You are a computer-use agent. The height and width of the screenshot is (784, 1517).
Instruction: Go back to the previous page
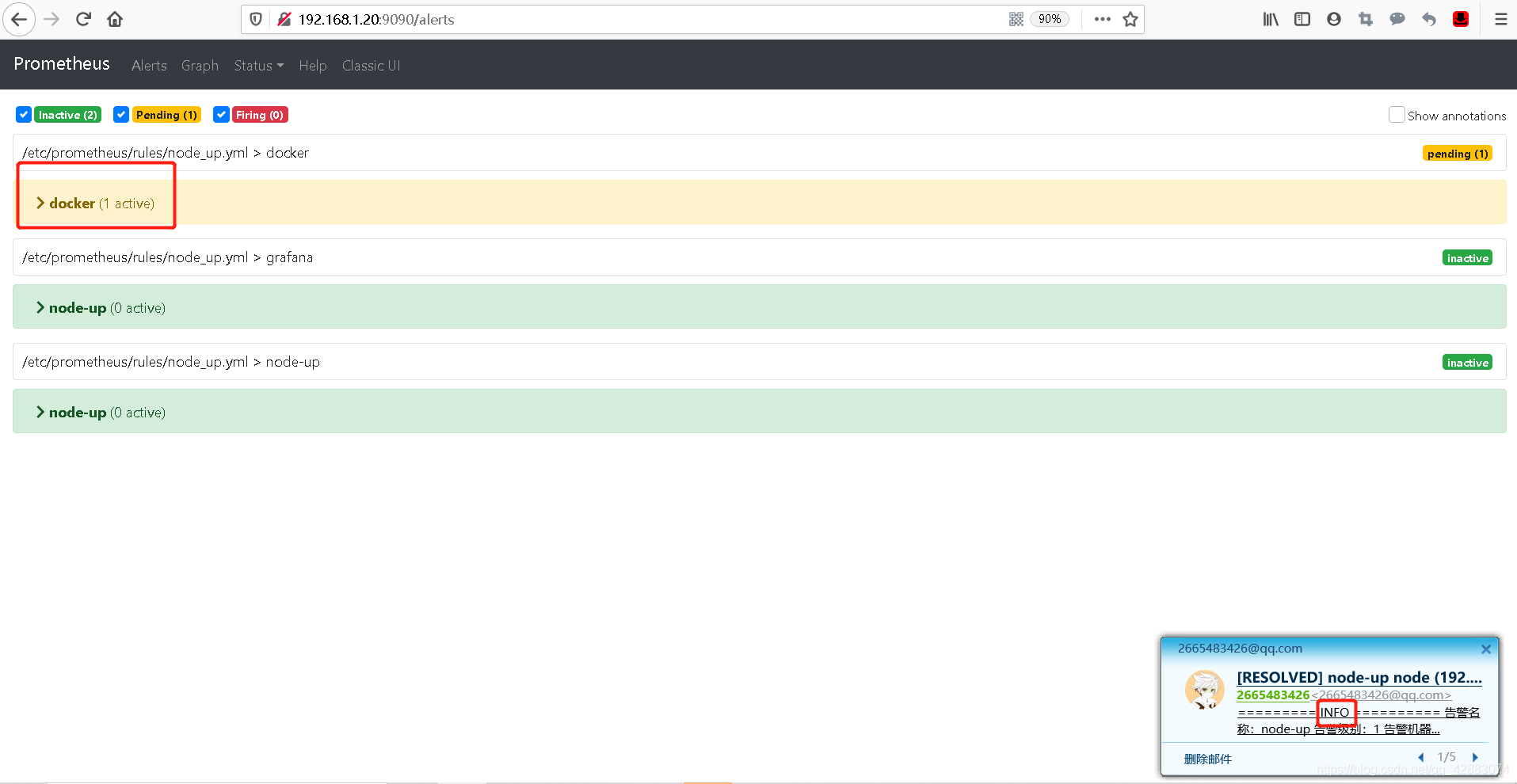19,19
